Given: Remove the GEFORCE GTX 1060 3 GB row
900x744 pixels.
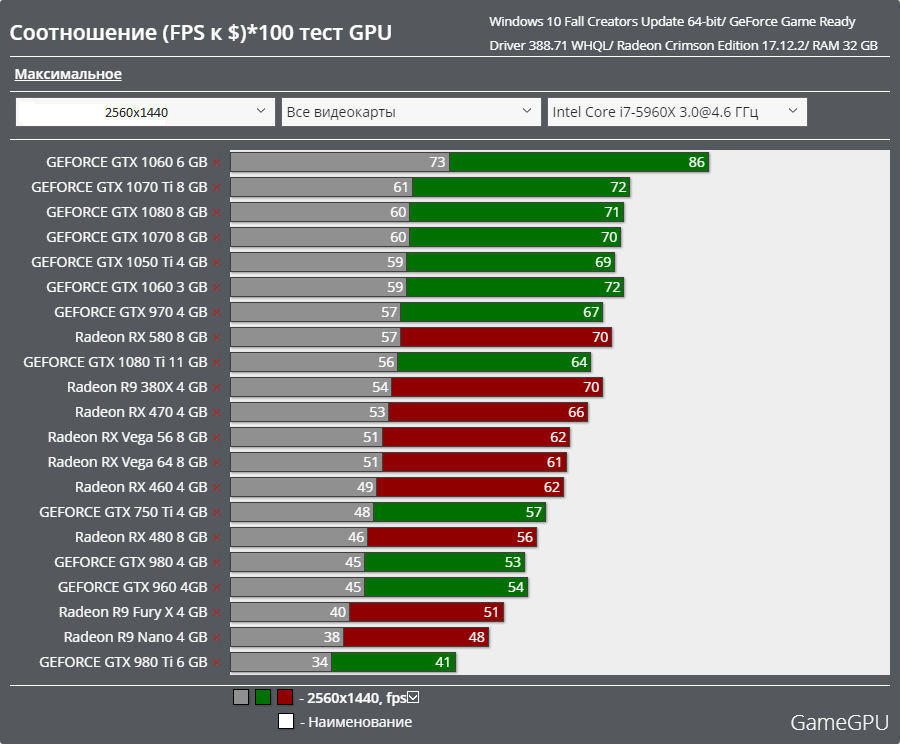Looking at the screenshot, I should 216,288.
